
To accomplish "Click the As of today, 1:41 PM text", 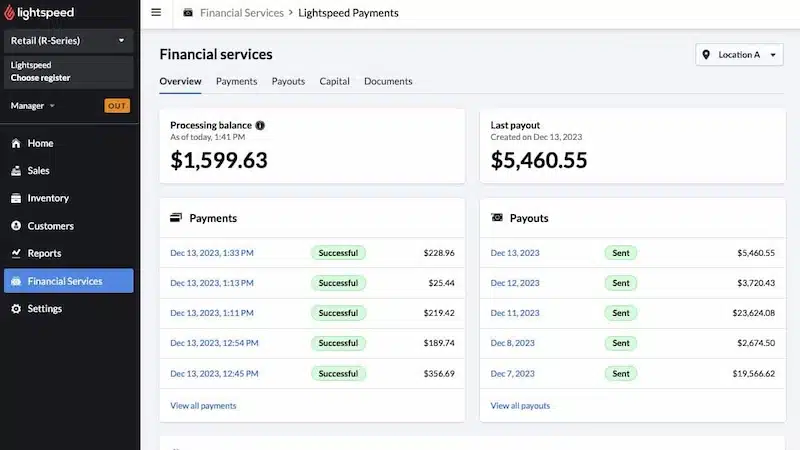I will 208,137.
